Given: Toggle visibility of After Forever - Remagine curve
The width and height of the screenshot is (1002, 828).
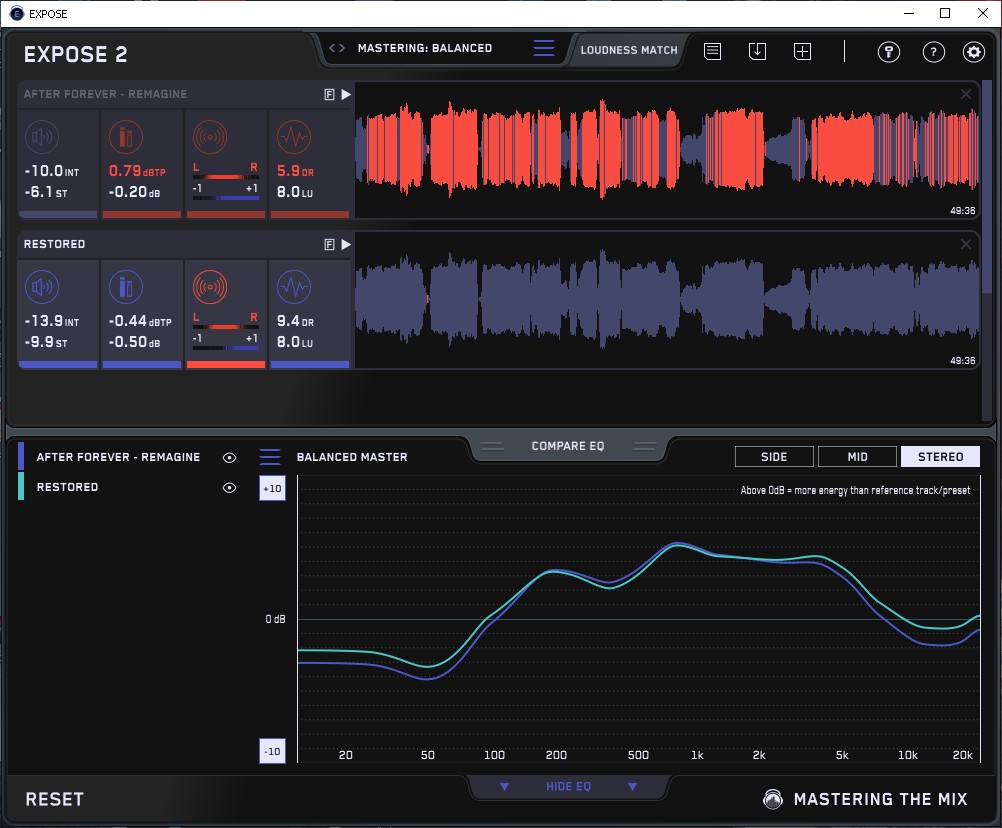Looking at the screenshot, I should coord(230,457).
